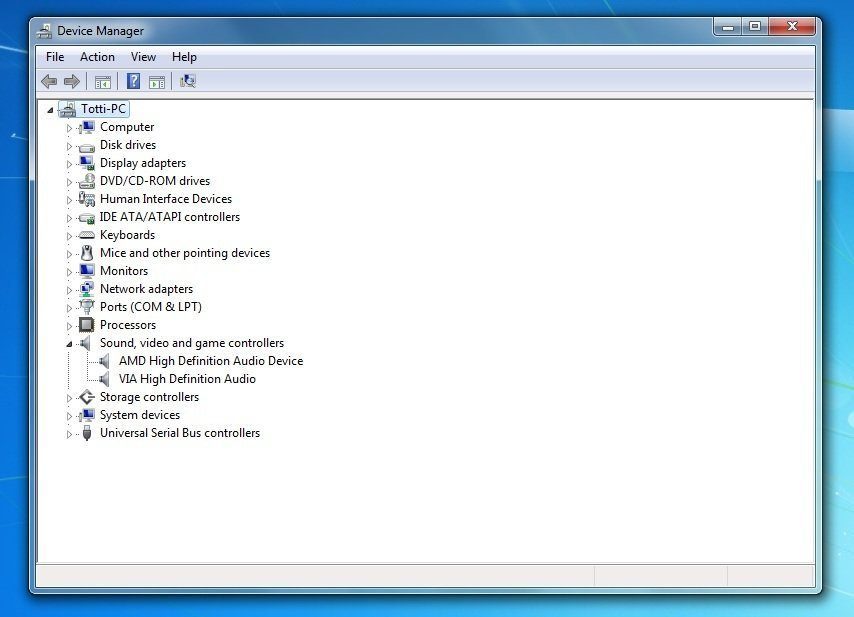Click the Processors chip icon
The image size is (854, 617).
[86, 325]
